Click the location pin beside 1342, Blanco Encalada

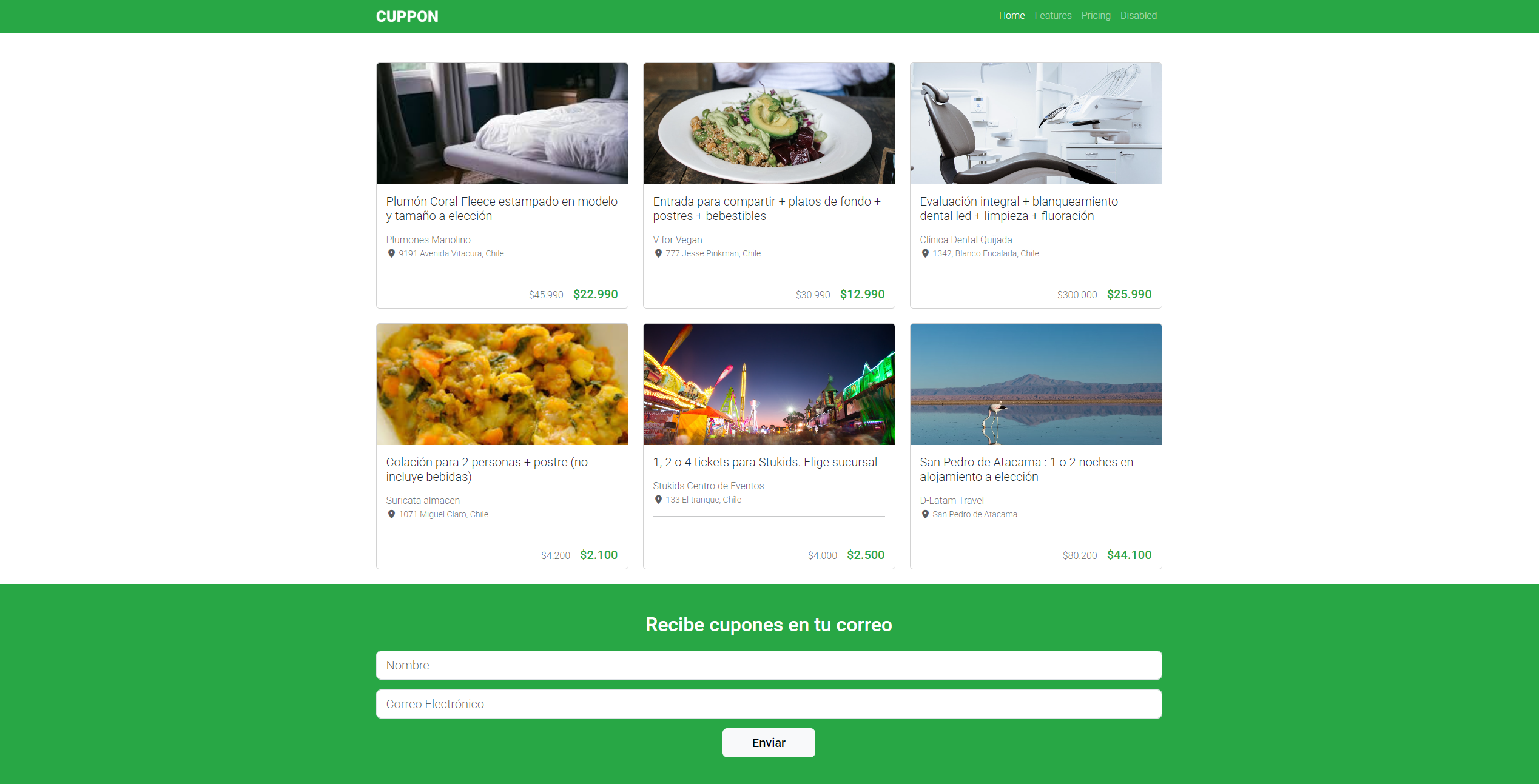(x=925, y=253)
